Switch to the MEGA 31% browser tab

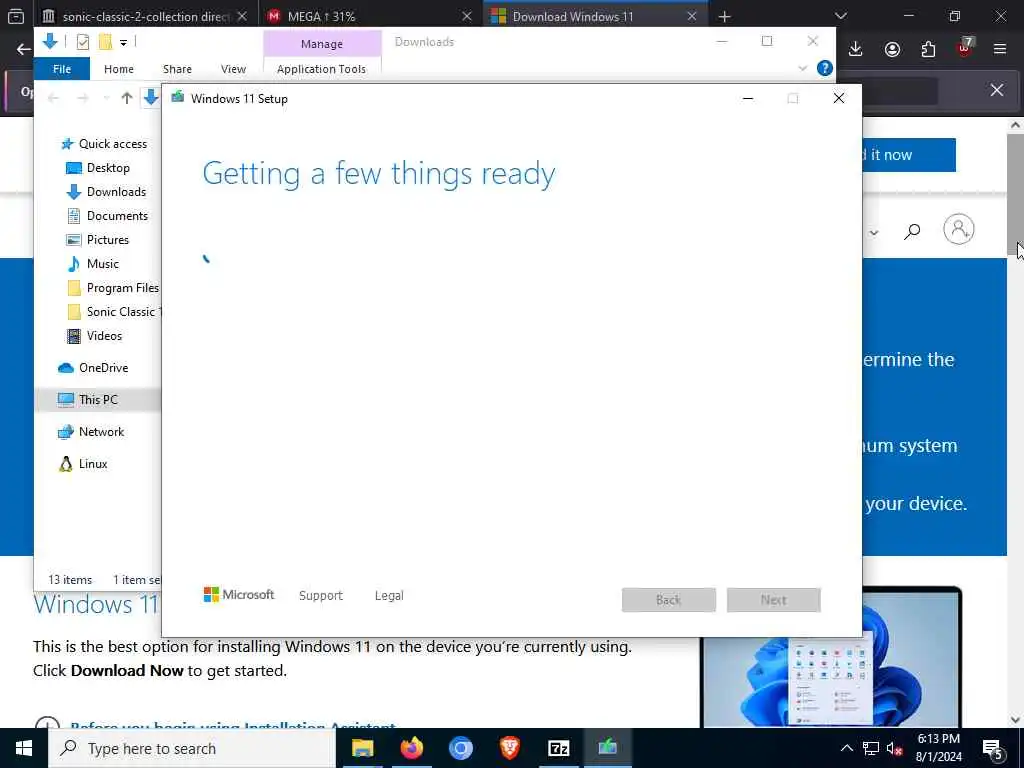[370, 16]
